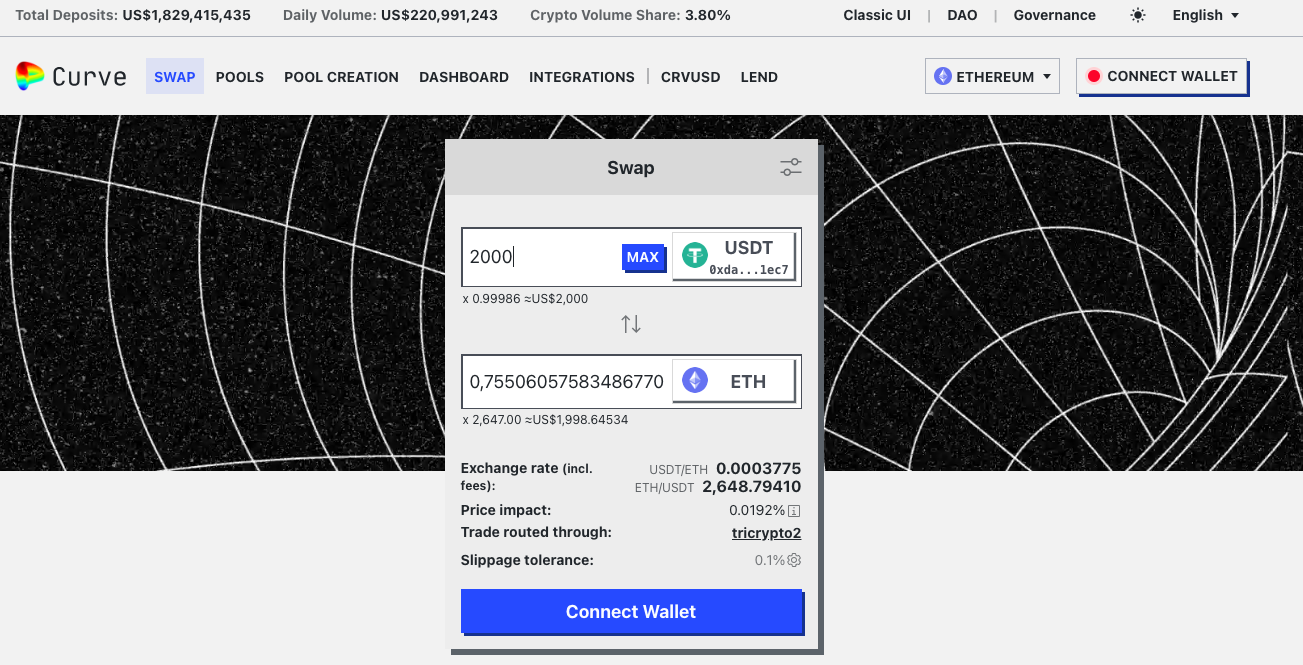This screenshot has height=665, width=1303.
Task: Open the tricrypto2 pool link
Action: pyautogui.click(x=766, y=533)
